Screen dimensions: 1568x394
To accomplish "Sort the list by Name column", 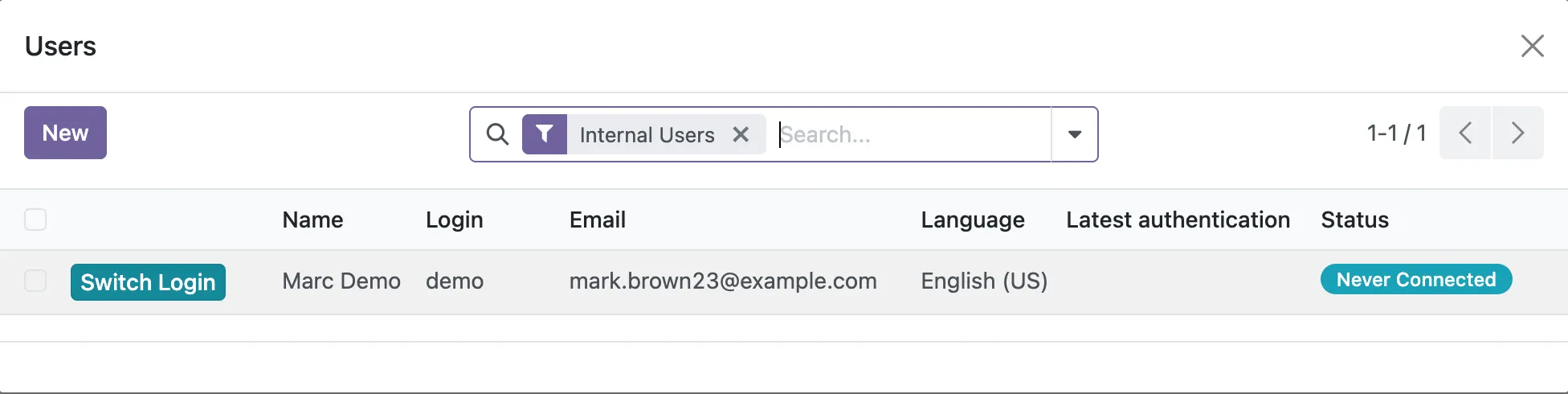I will pyautogui.click(x=312, y=220).
